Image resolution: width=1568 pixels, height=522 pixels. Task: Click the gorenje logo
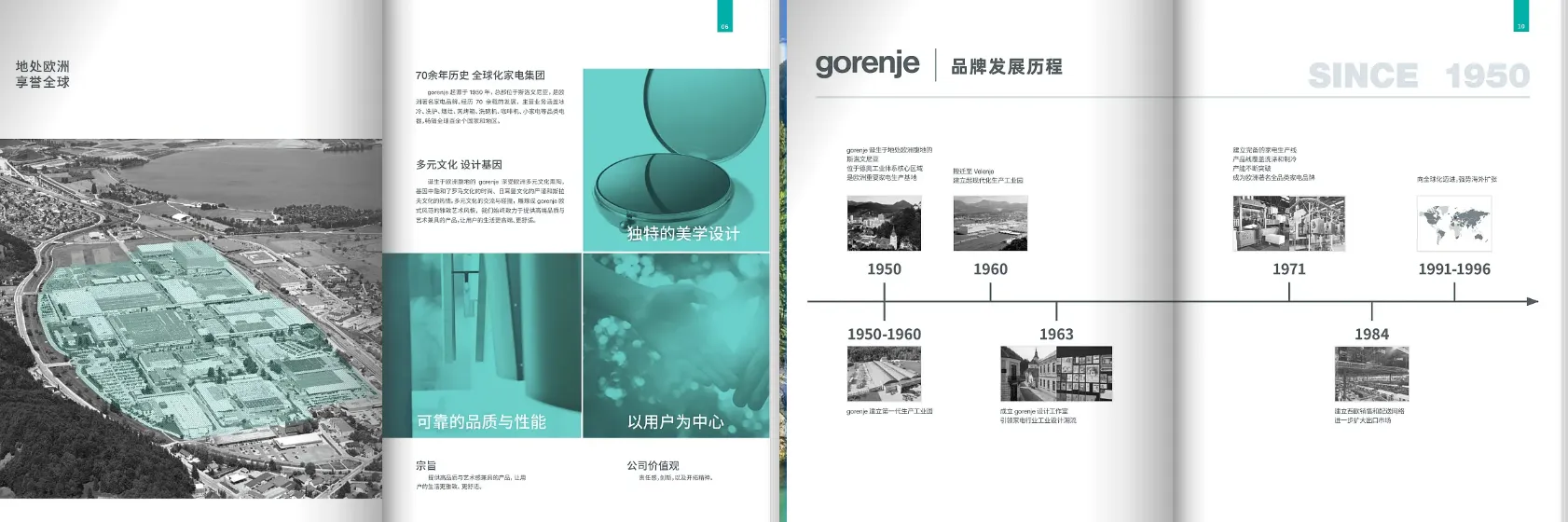coord(867,64)
